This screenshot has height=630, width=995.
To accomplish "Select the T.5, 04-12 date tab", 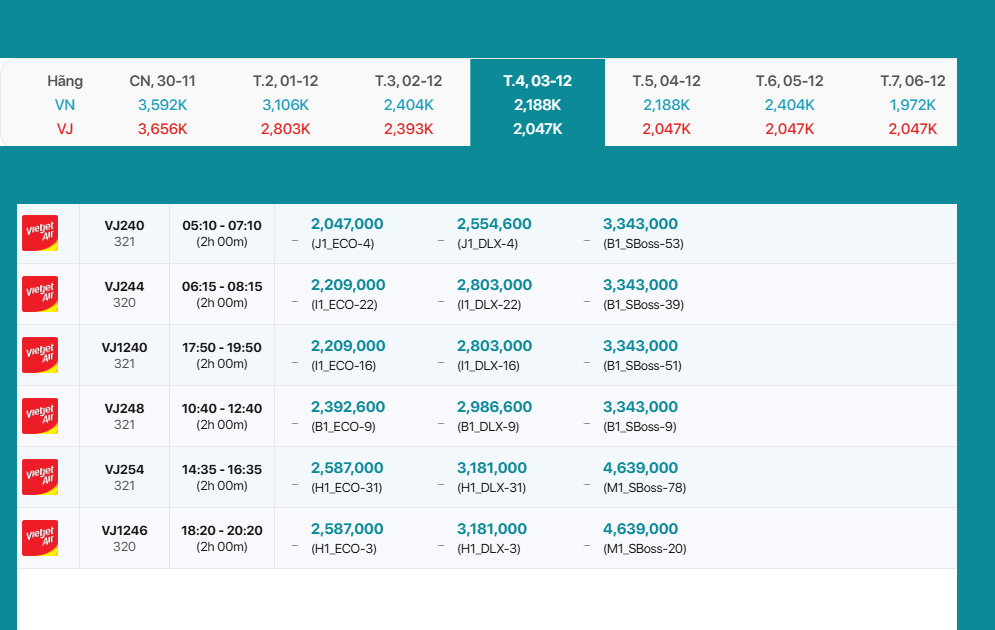I will pyautogui.click(x=666, y=103).
